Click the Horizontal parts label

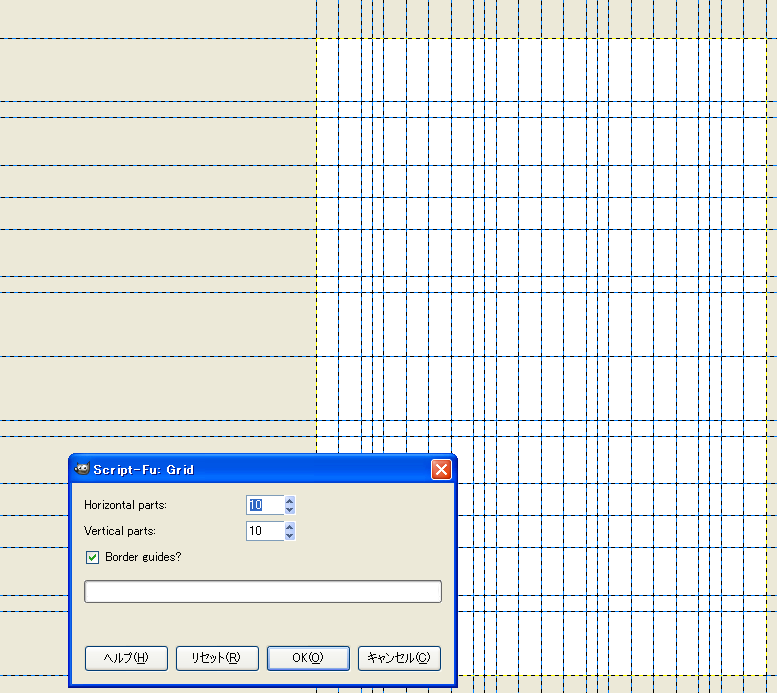(125, 505)
